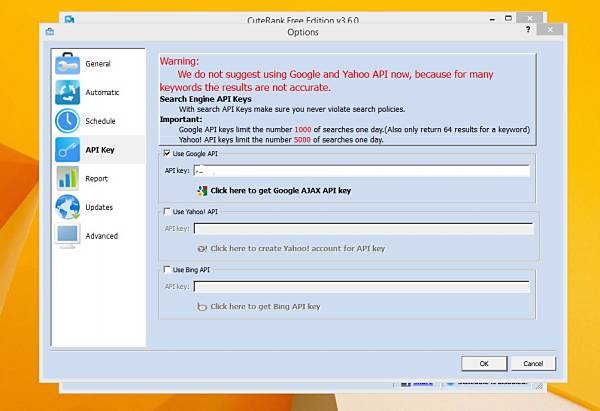The height and width of the screenshot is (411, 600).
Task: Click 'Click here to get Bing API key'
Action: pyautogui.click(x=265, y=307)
